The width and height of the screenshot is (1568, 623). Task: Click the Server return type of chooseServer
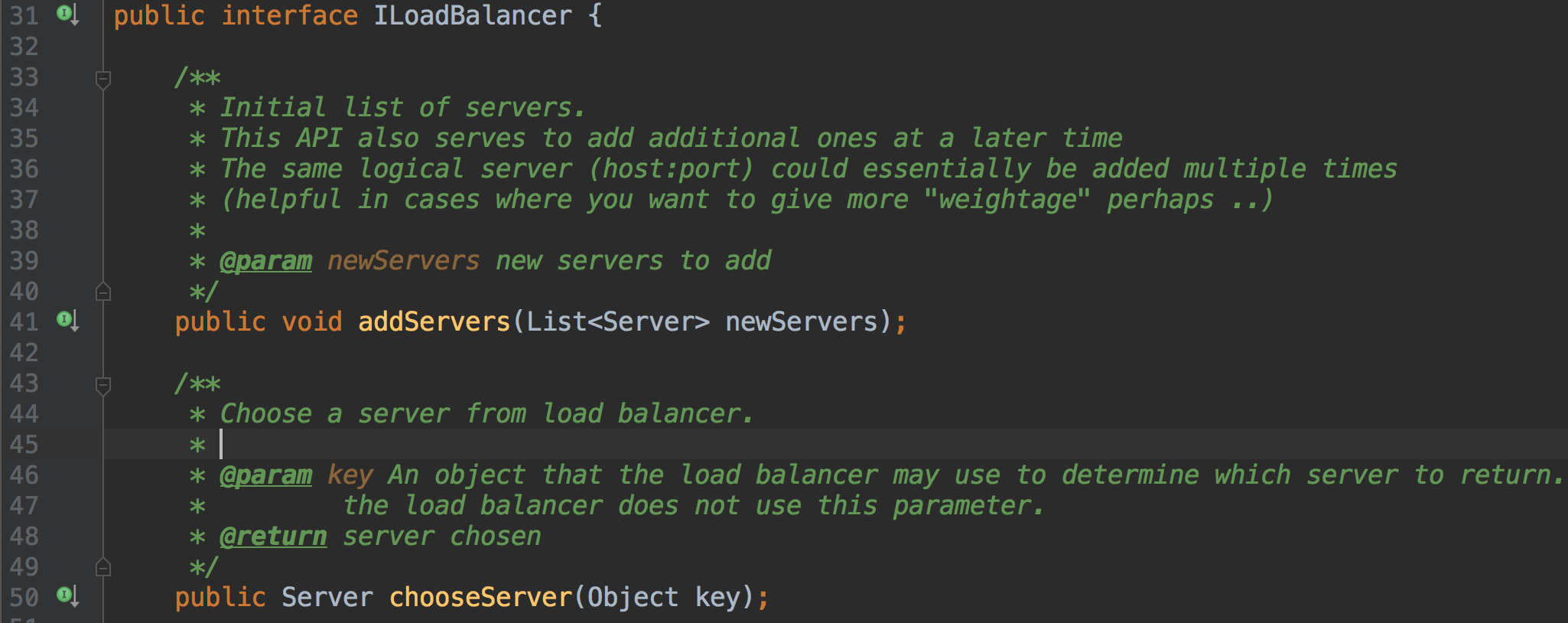tap(327, 598)
